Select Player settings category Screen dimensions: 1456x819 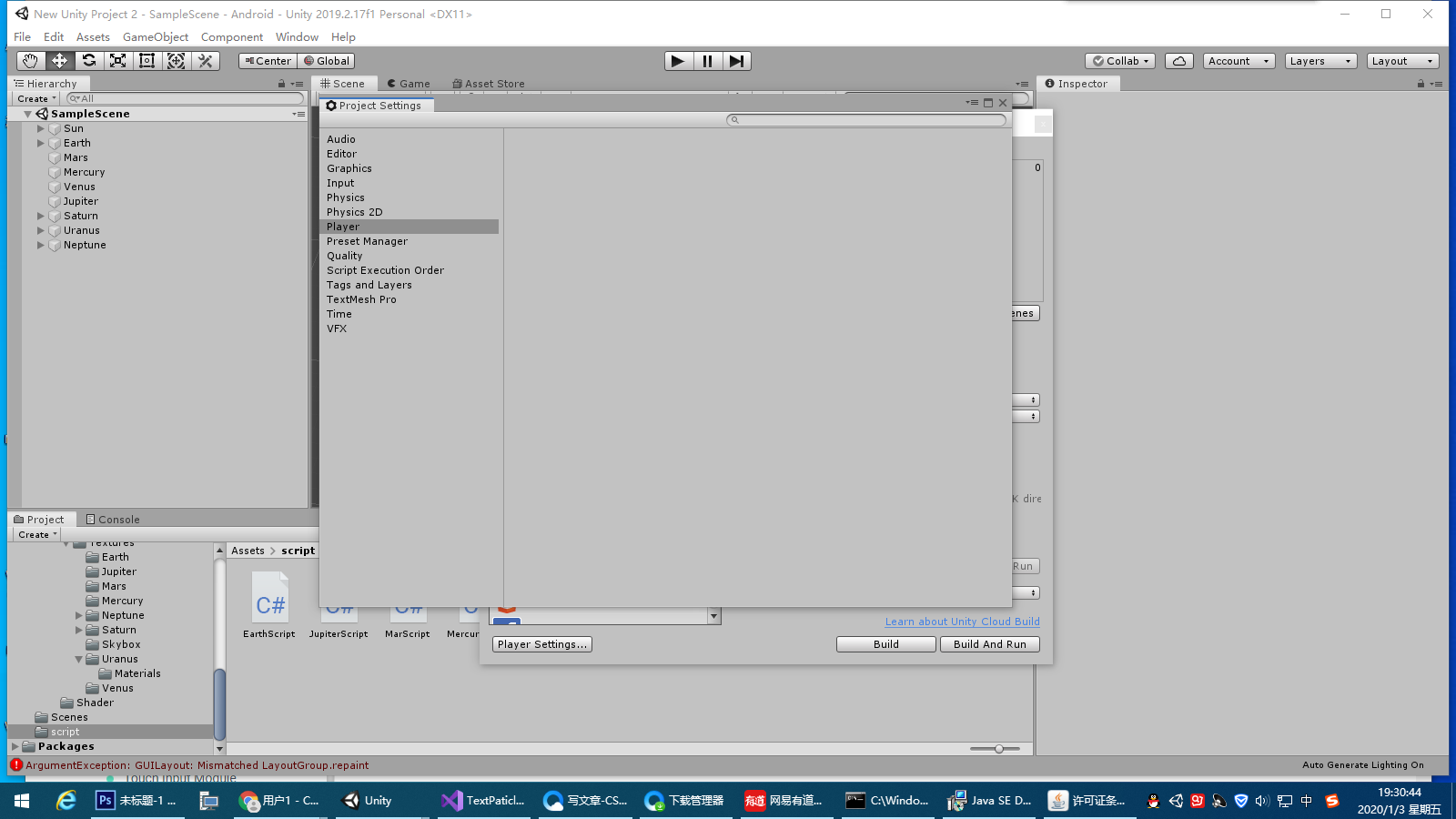409,227
